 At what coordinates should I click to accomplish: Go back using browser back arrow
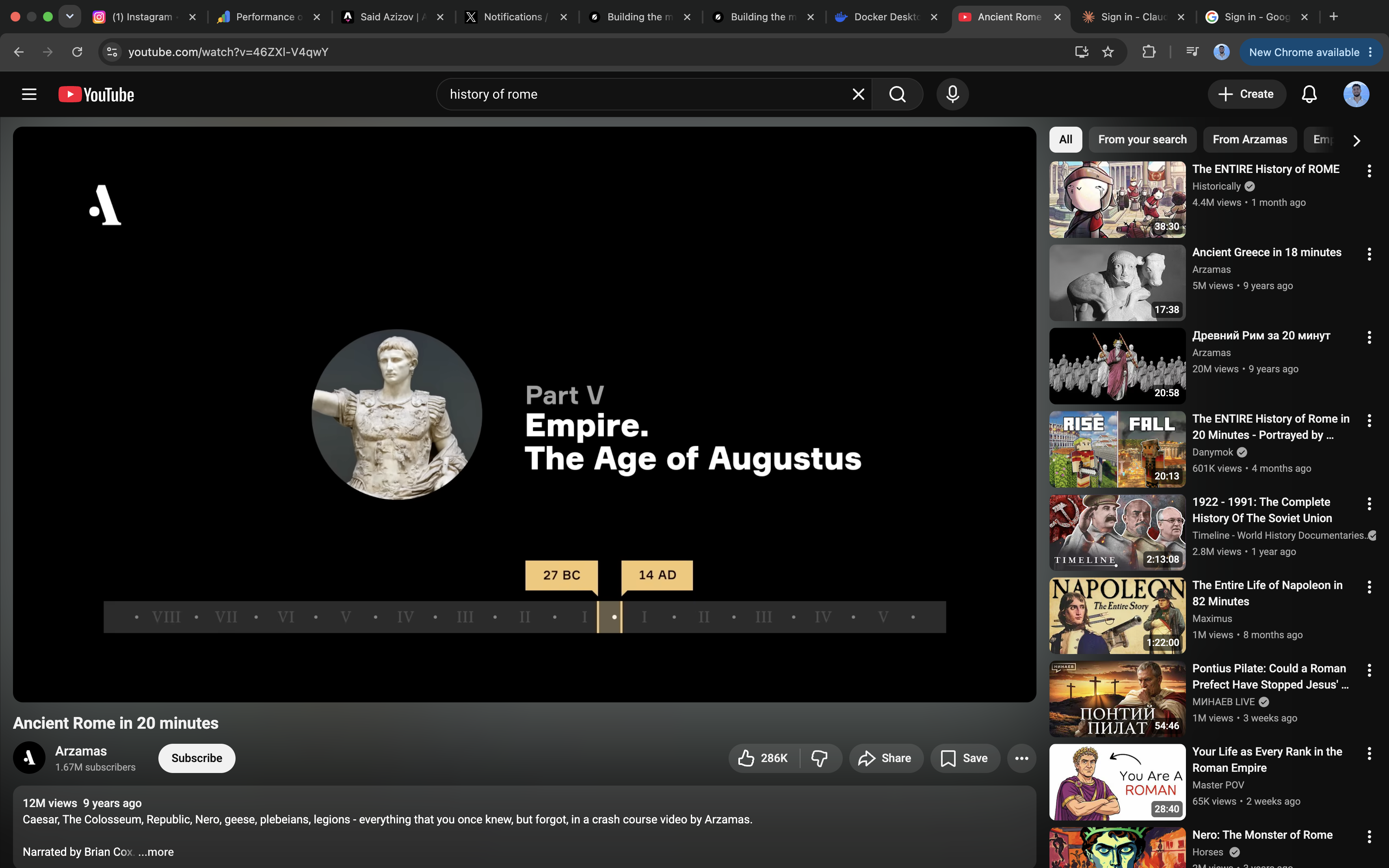tap(19, 52)
